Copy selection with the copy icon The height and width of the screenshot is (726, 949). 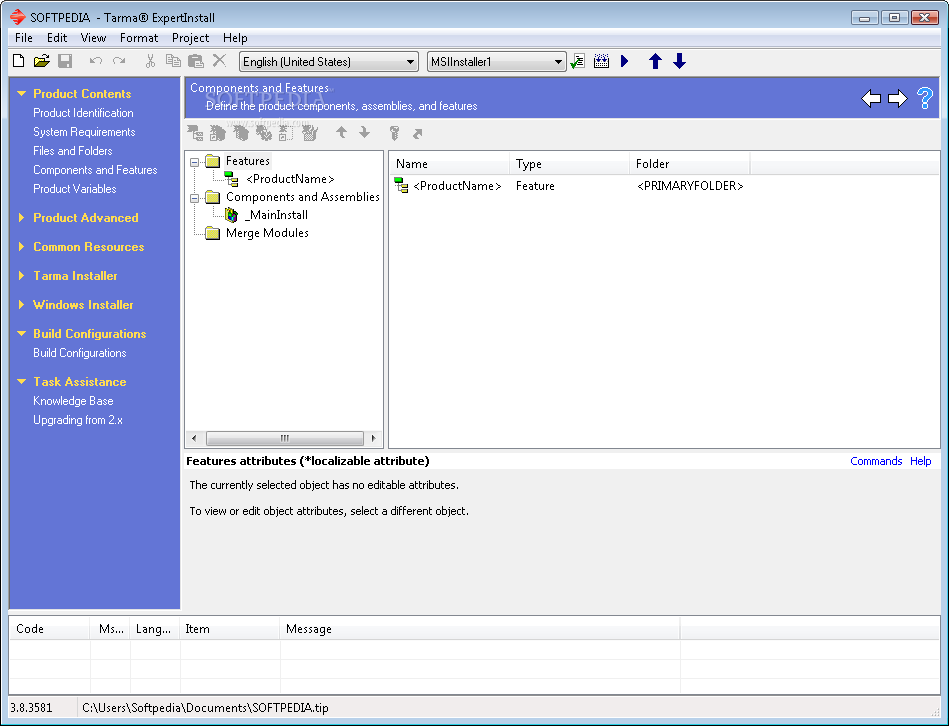[x=173, y=61]
